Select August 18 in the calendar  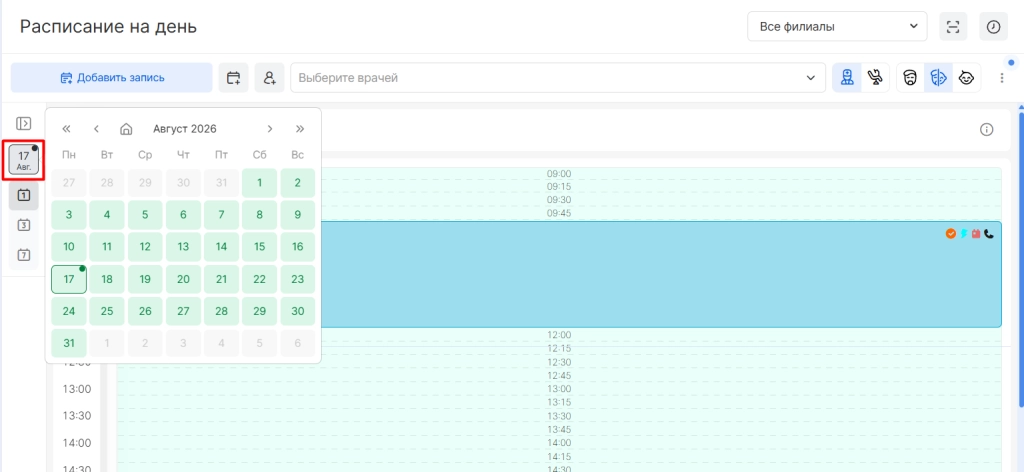pyautogui.click(x=107, y=279)
